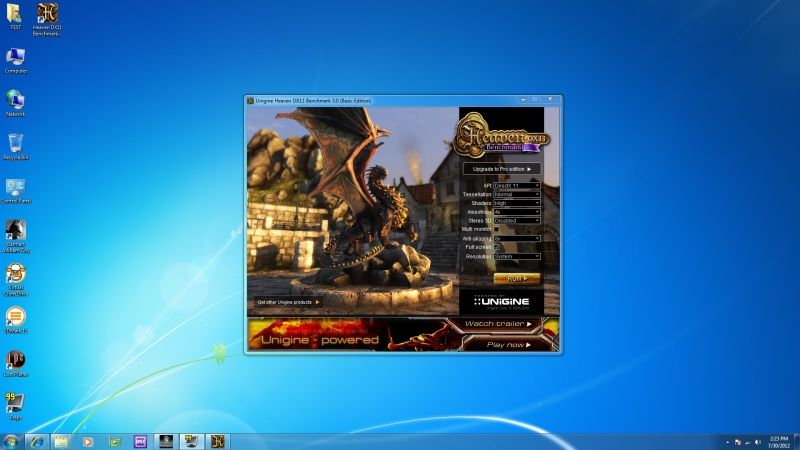800x450 pixels.
Task: Click the RUN button
Action: coord(516,279)
